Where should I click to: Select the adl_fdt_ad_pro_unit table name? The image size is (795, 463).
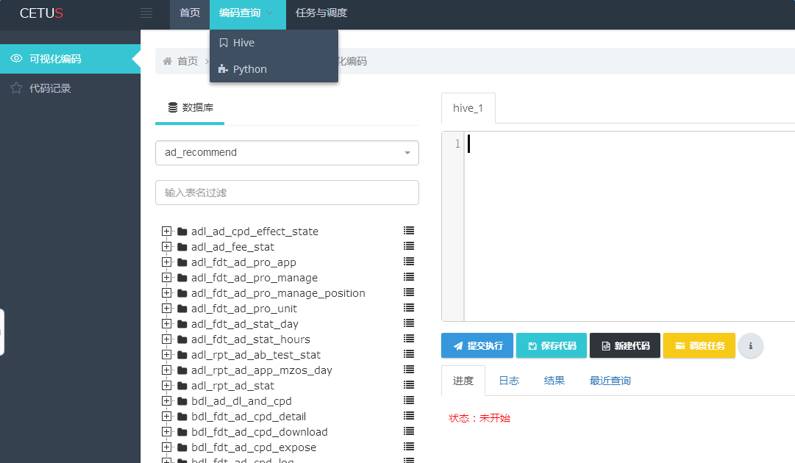pos(244,308)
